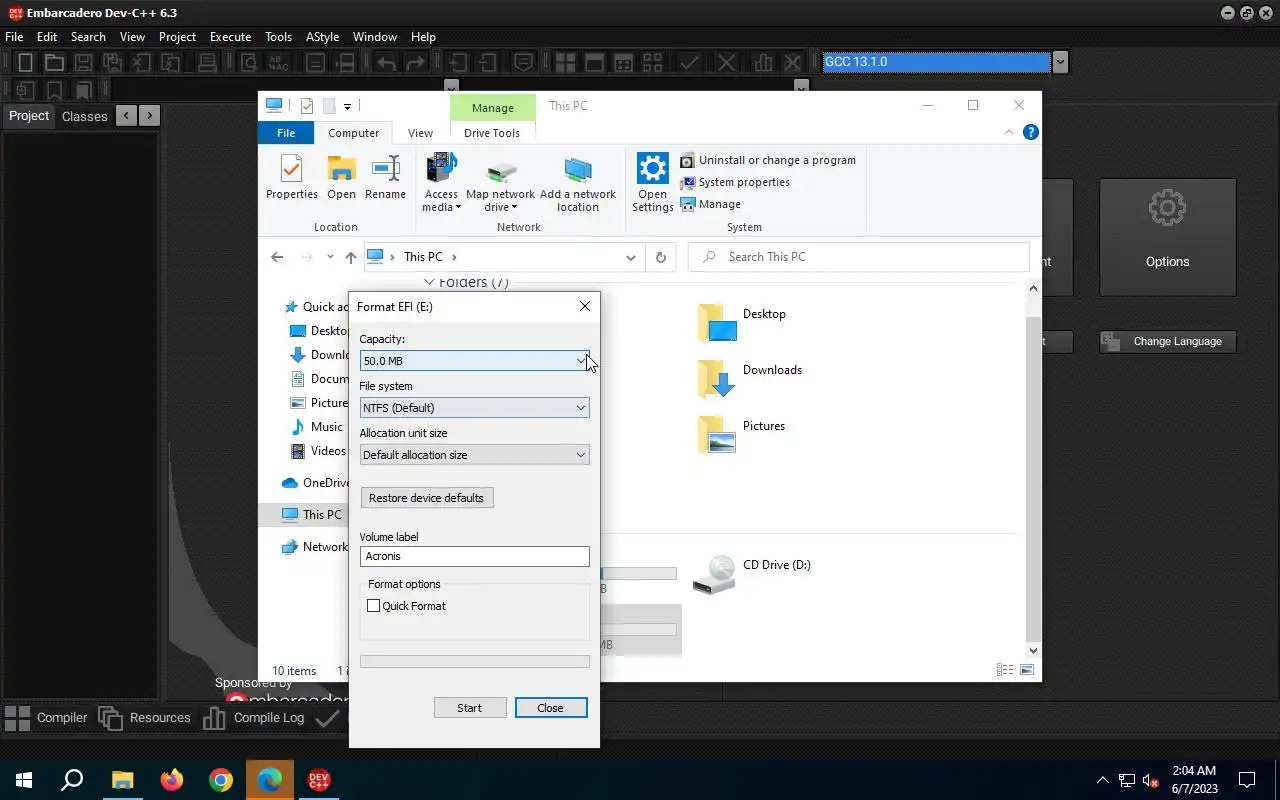Collapse the Folders (7) group
Screen dimensions: 1280x800
coord(430,283)
